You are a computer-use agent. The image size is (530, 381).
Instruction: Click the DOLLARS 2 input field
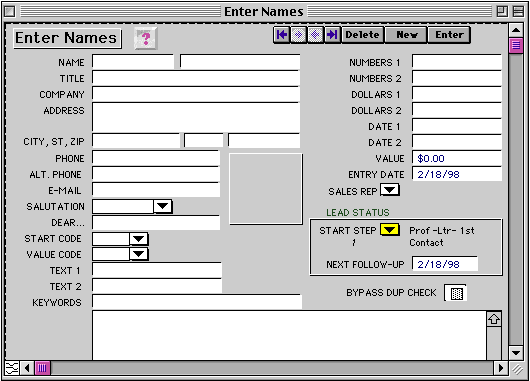tap(457, 110)
